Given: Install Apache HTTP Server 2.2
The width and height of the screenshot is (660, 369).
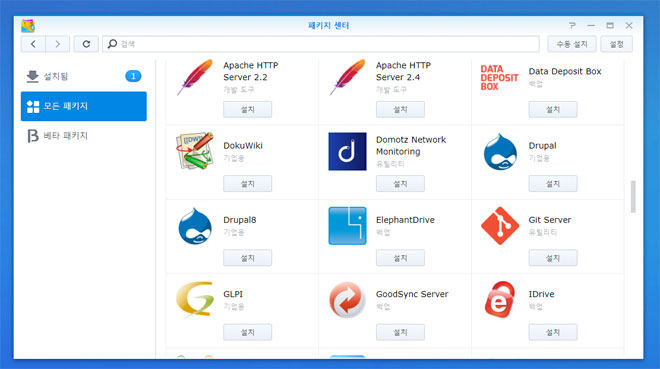Looking at the screenshot, I should tap(248, 109).
